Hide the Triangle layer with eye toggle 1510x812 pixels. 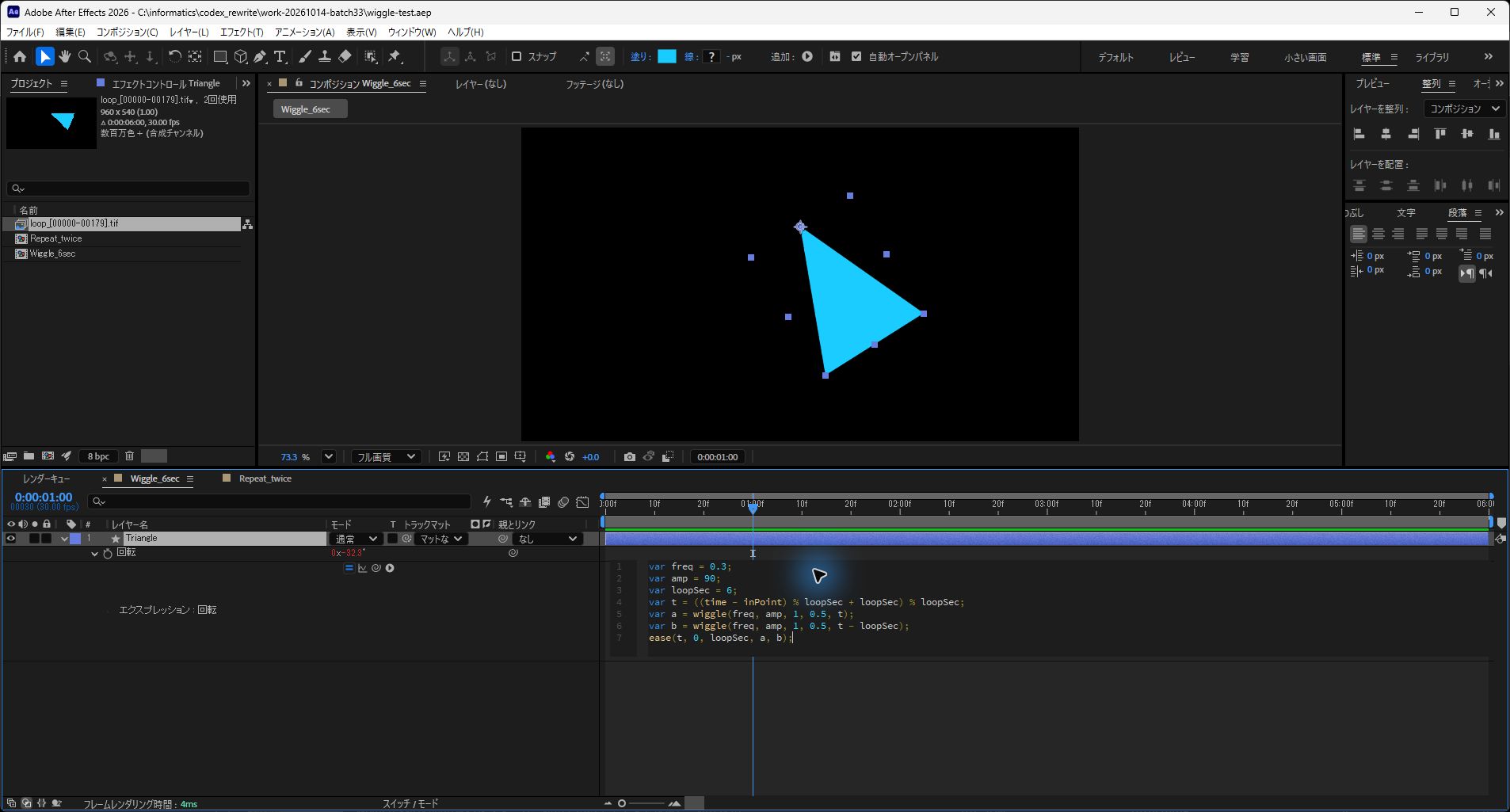point(11,539)
